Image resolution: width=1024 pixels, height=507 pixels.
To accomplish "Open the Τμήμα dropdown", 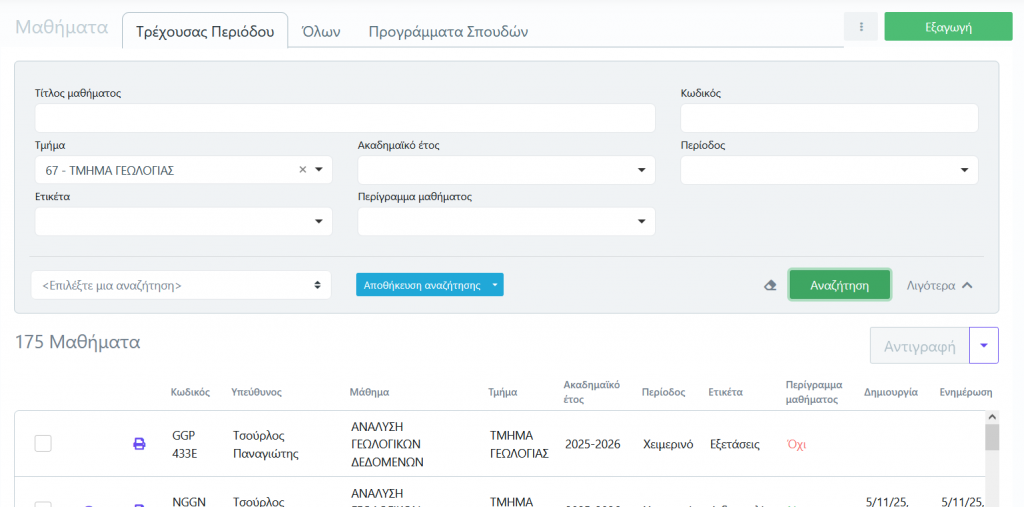I will coord(319,170).
